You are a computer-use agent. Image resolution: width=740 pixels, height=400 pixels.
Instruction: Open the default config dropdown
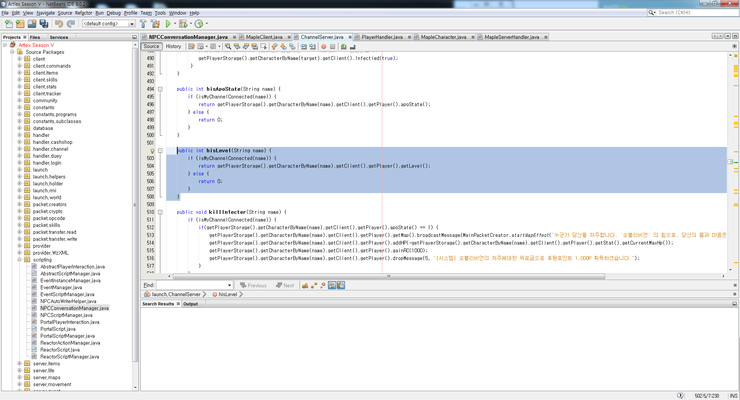108,24
